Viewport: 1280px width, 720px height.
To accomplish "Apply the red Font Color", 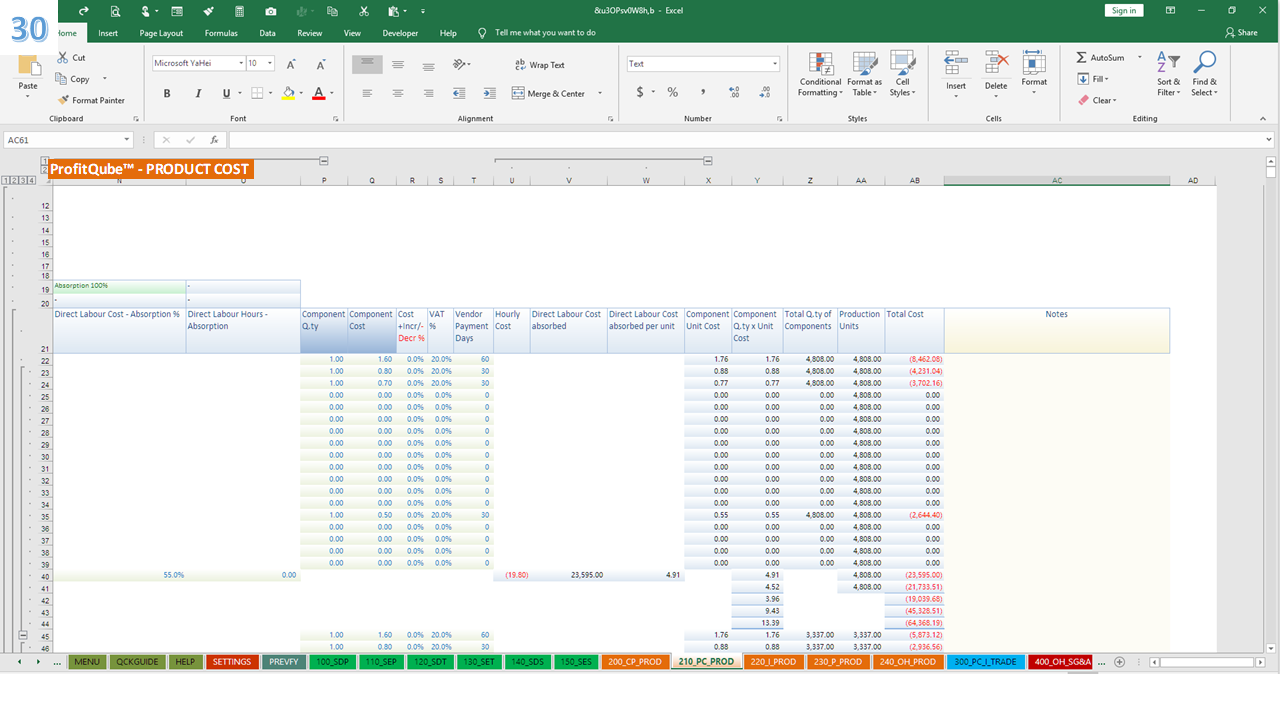I will 318,93.
